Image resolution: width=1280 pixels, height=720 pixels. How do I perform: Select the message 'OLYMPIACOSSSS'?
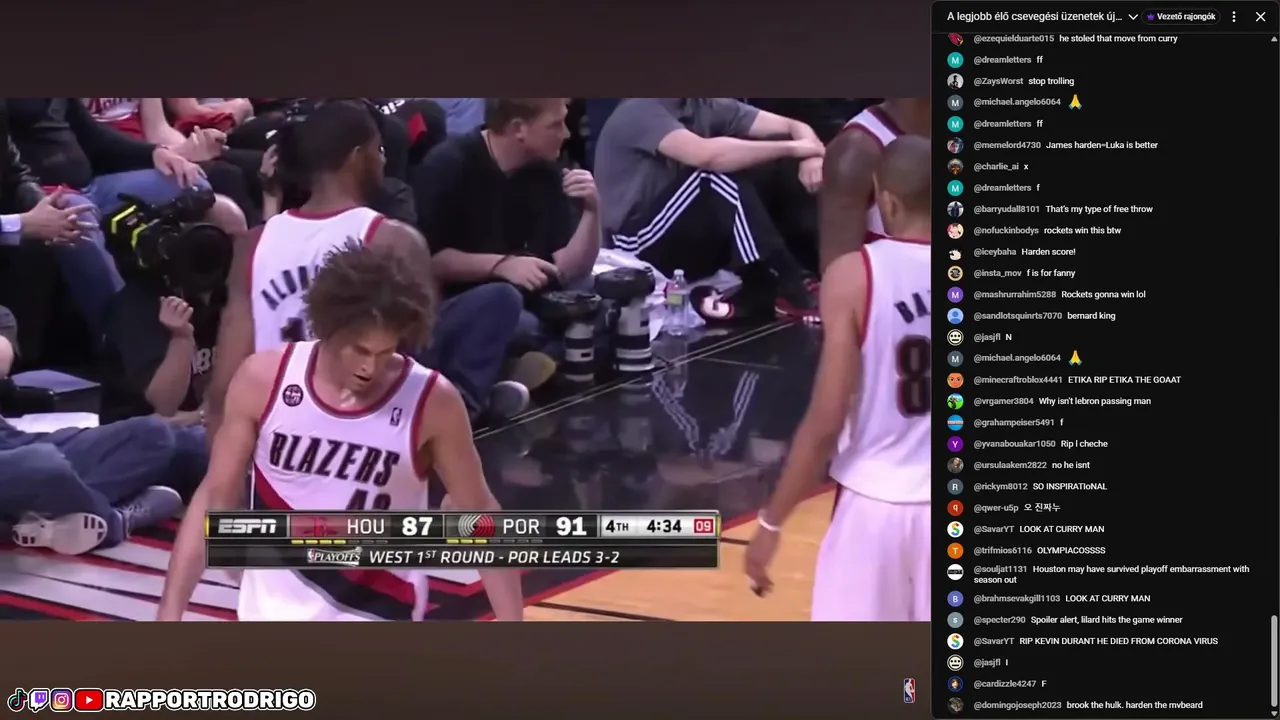[1071, 550]
